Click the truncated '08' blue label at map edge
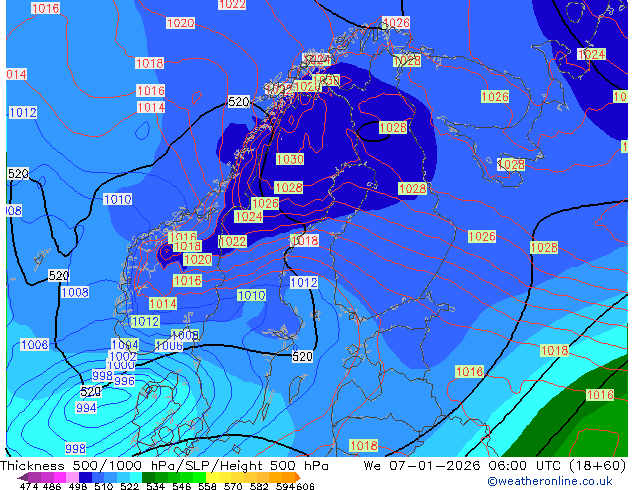Image resolution: width=634 pixels, height=490 pixels. point(14,210)
